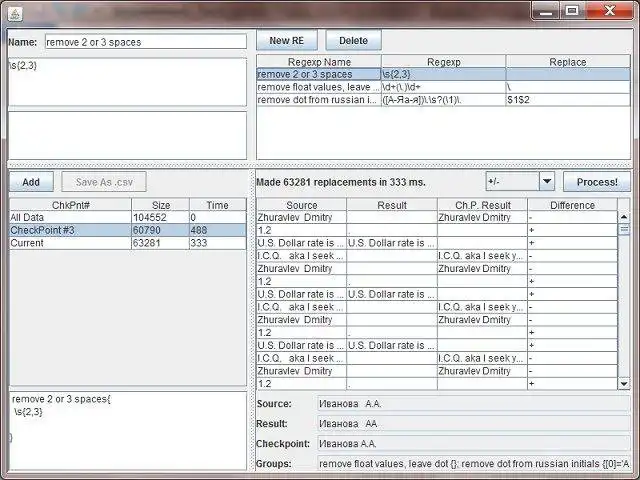Screen dimensions: 640x480
Task: Select the All Data checkpoint row
Action: coord(128,218)
